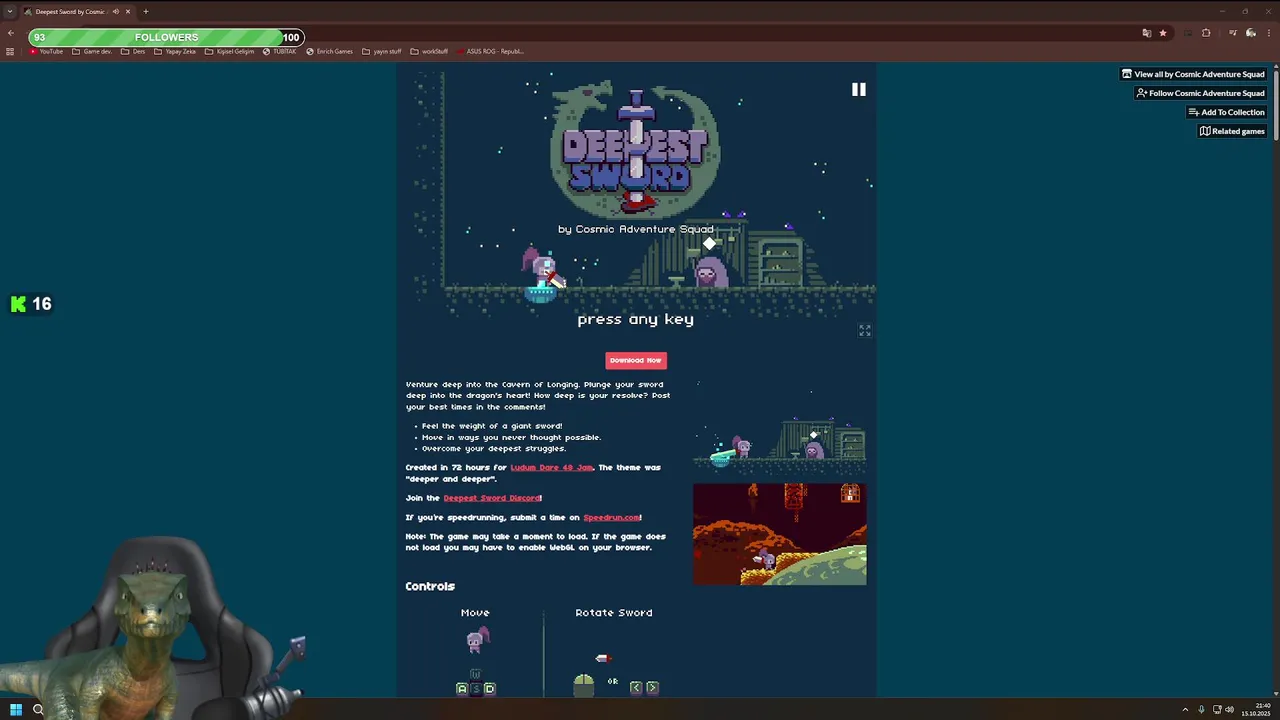The width and height of the screenshot is (1280, 720).
Task: Open the orange cave gameplay screenshot
Action: pyautogui.click(x=780, y=534)
